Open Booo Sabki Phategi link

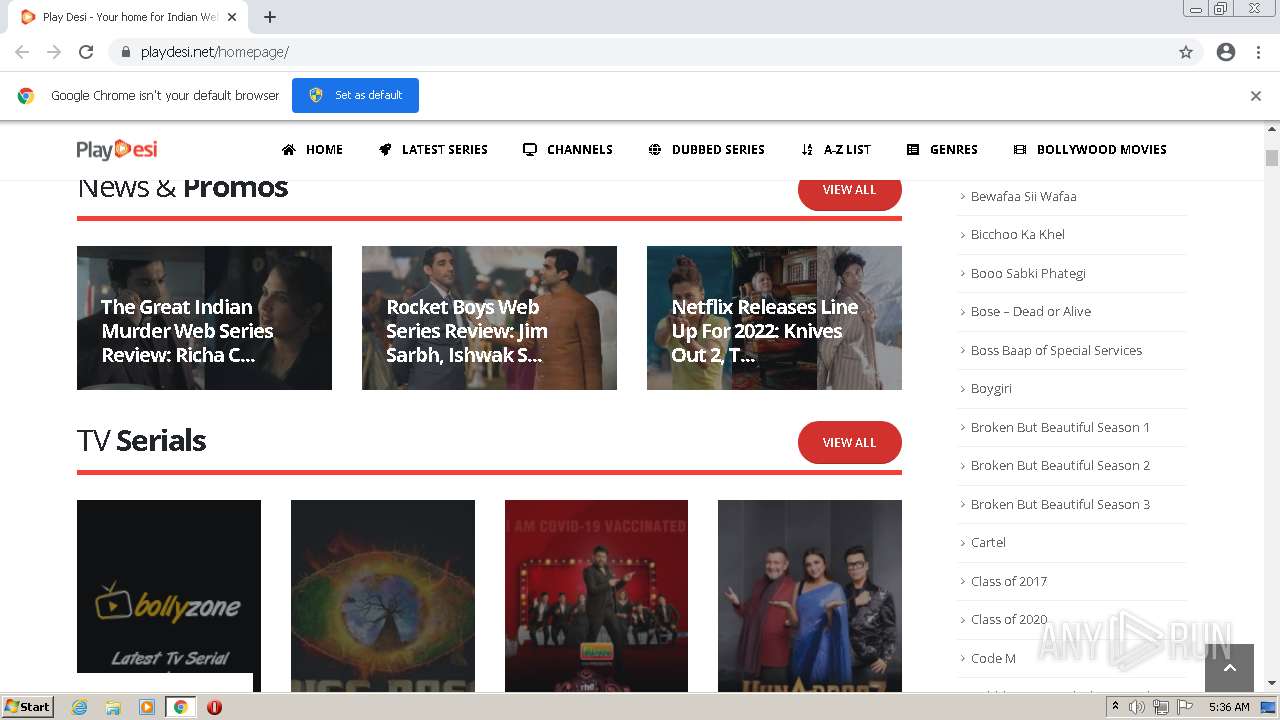point(1028,273)
